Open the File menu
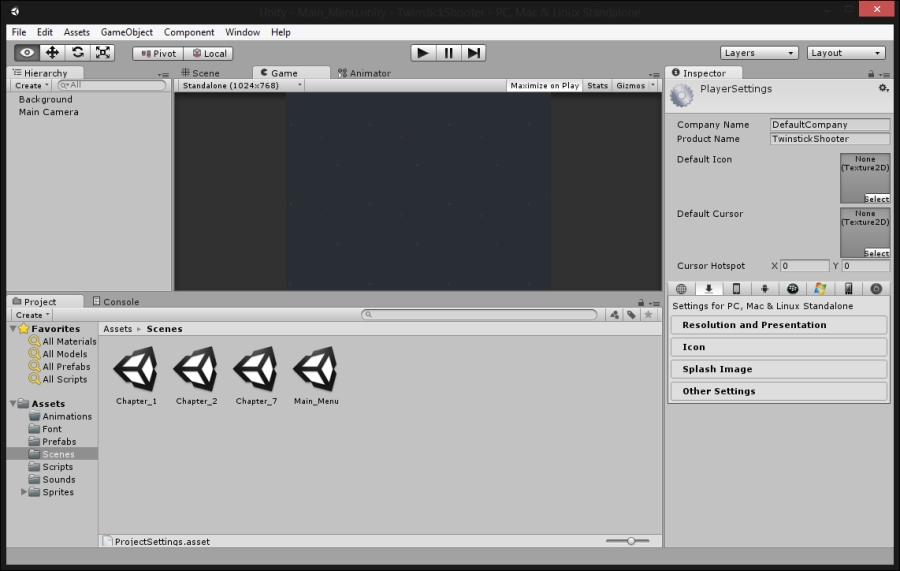The height and width of the screenshot is (571, 900). [19, 32]
